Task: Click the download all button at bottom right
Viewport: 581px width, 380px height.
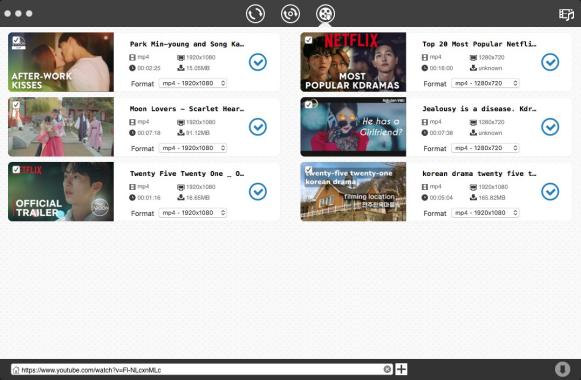Action: (x=562, y=369)
